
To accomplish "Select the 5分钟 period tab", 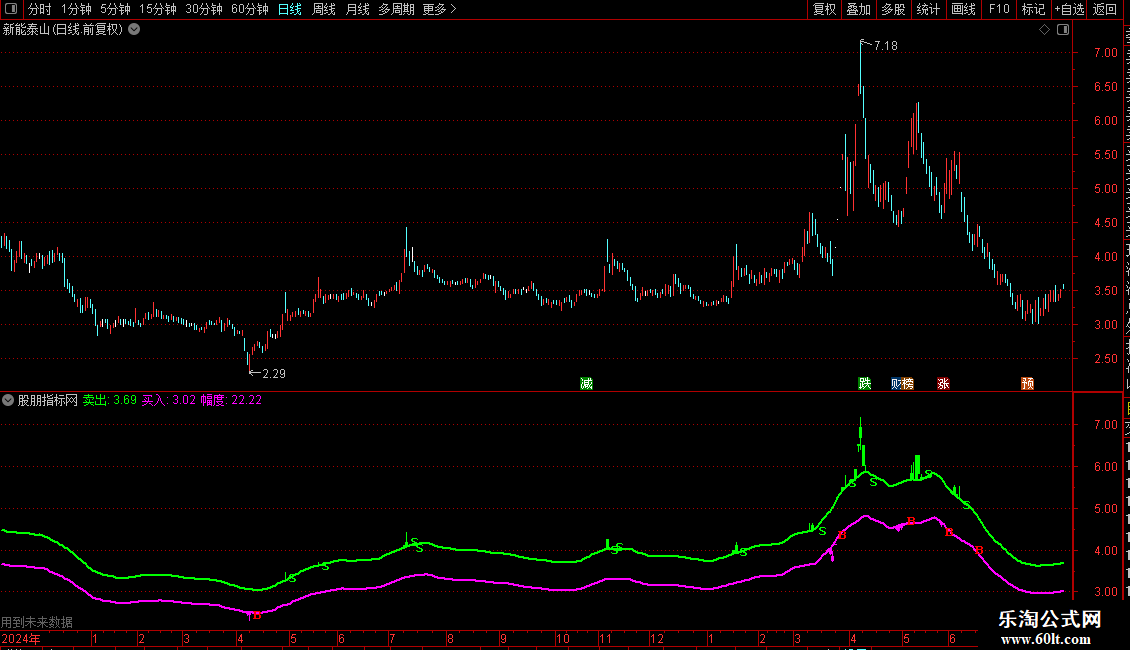I will click(x=115, y=9).
